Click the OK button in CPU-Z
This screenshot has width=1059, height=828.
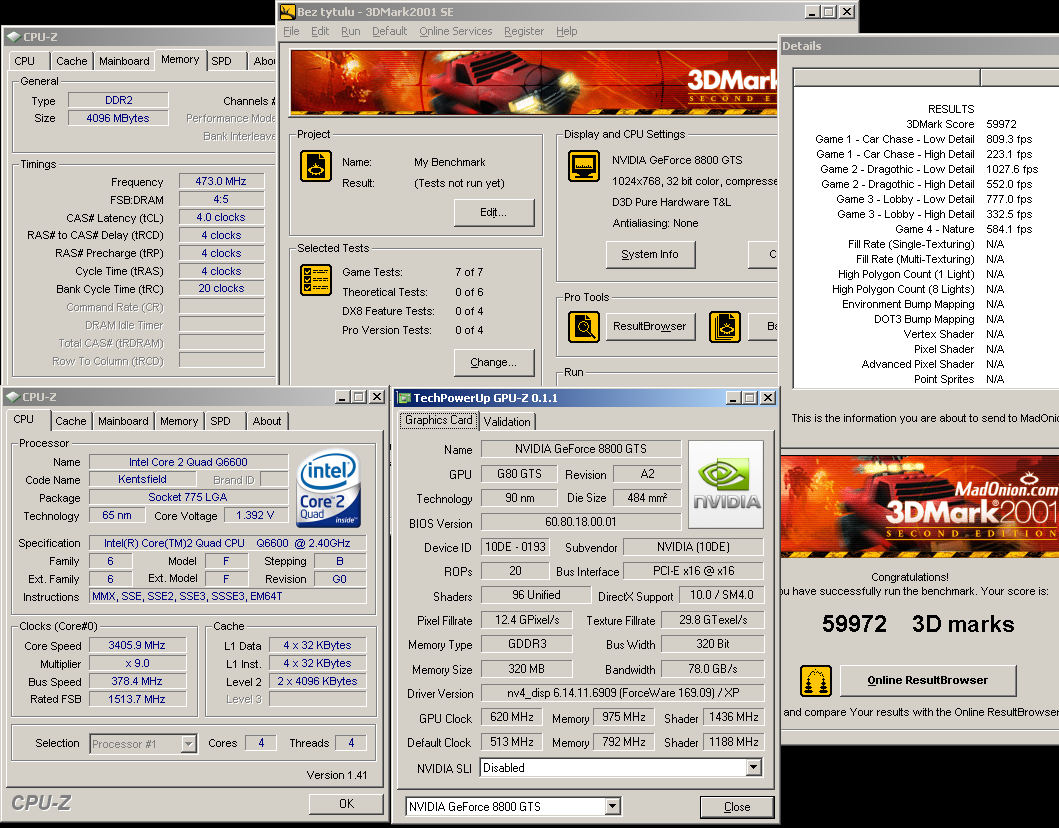[346, 803]
